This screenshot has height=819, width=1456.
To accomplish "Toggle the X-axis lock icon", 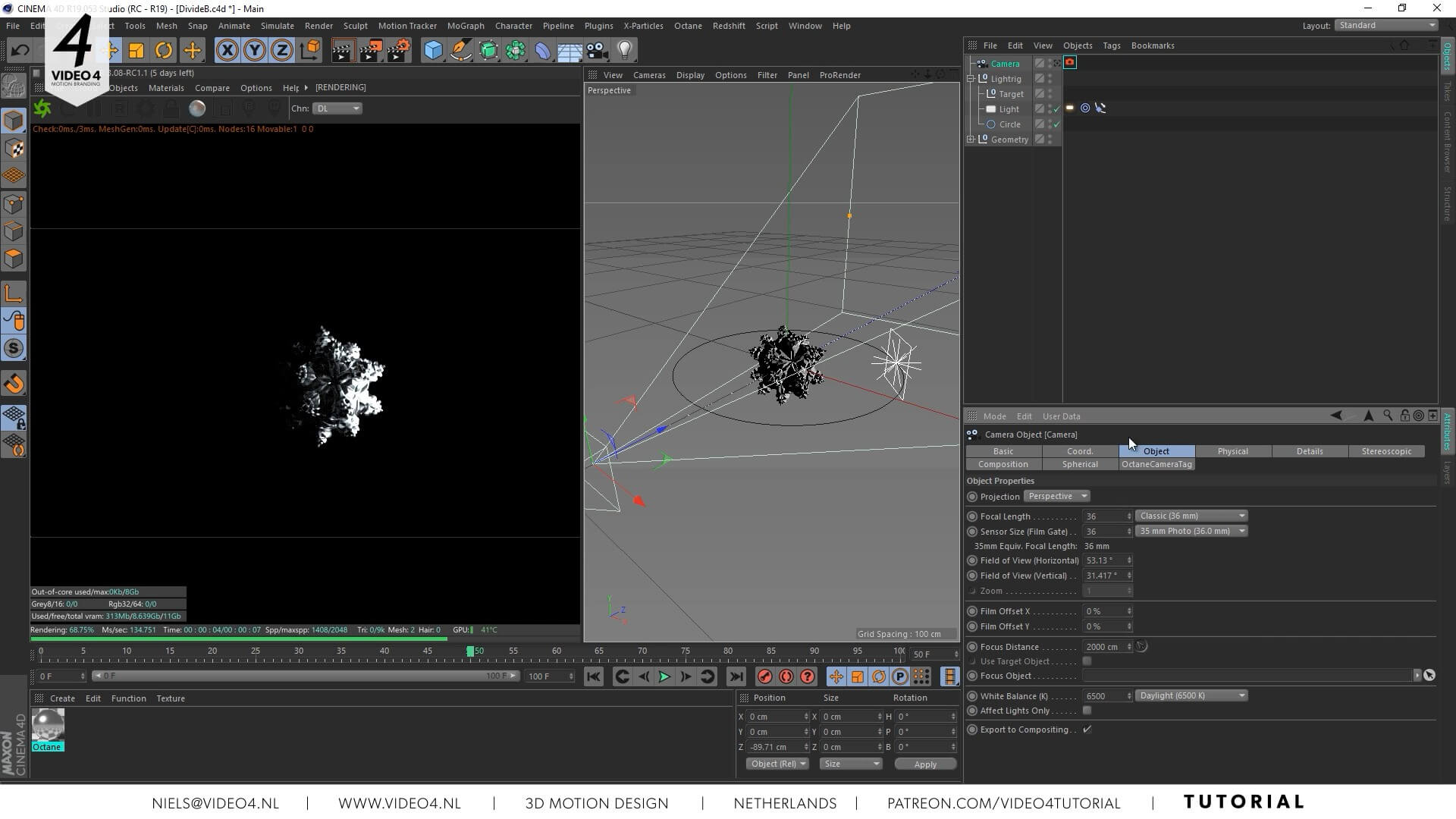I will [227, 51].
